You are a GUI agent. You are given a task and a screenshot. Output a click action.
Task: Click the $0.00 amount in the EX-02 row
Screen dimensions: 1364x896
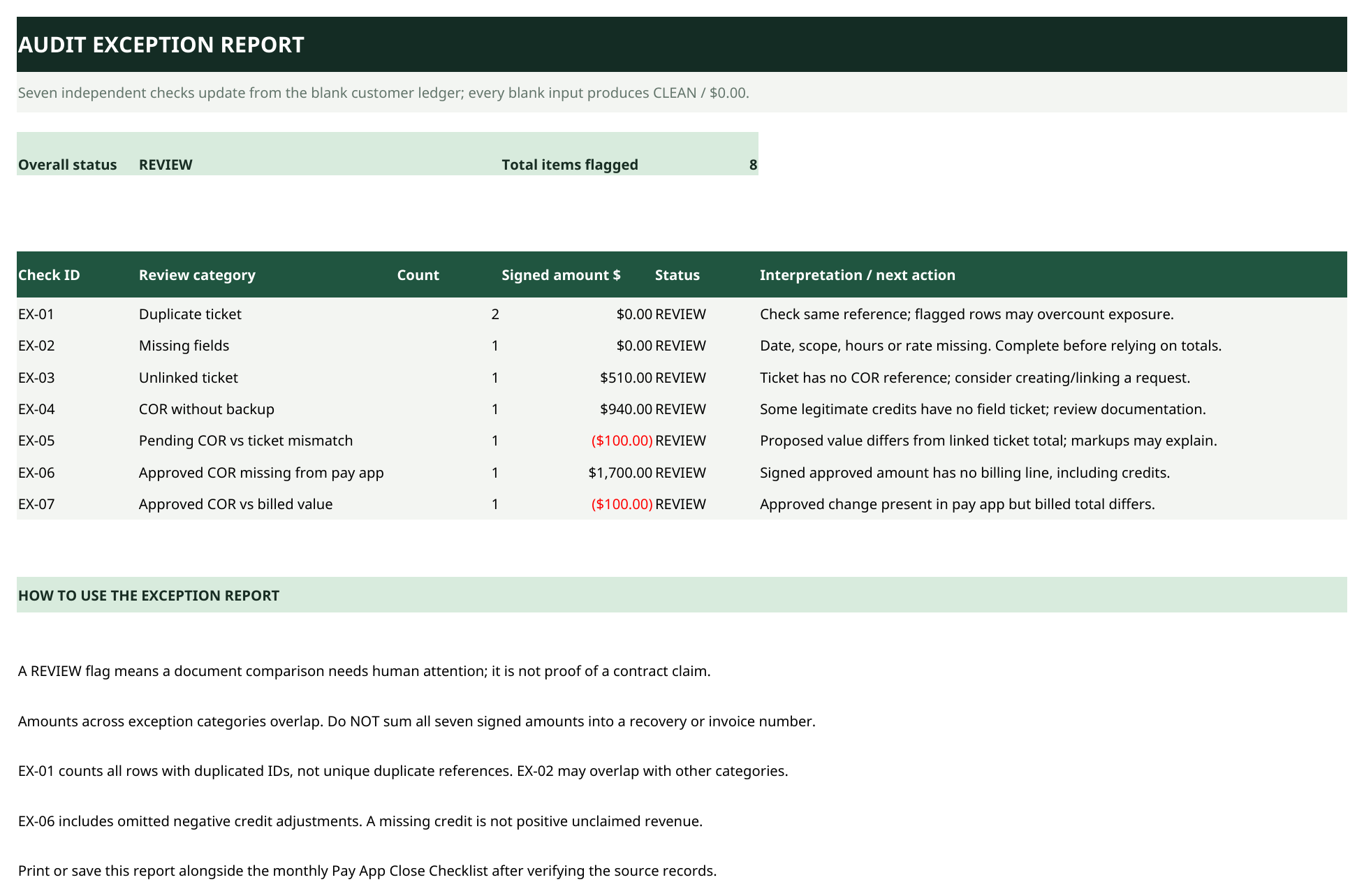634,346
